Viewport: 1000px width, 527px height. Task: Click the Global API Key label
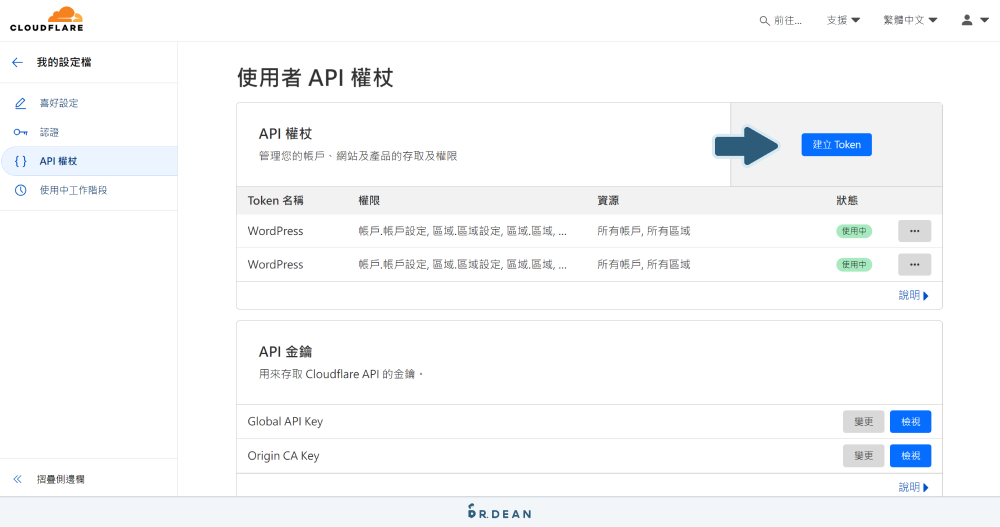pos(285,422)
